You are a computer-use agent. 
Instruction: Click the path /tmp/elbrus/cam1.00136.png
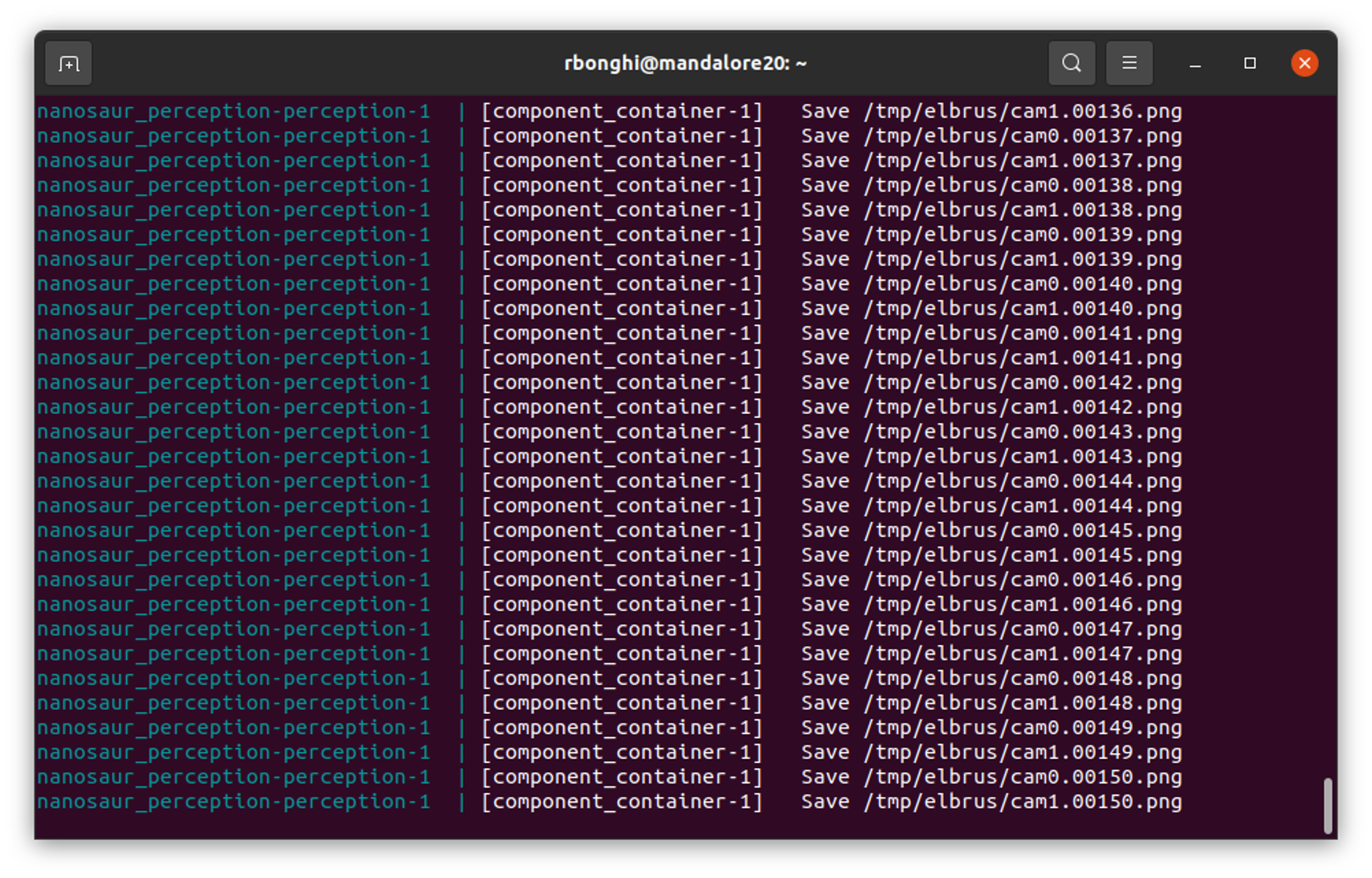[x=1022, y=111]
